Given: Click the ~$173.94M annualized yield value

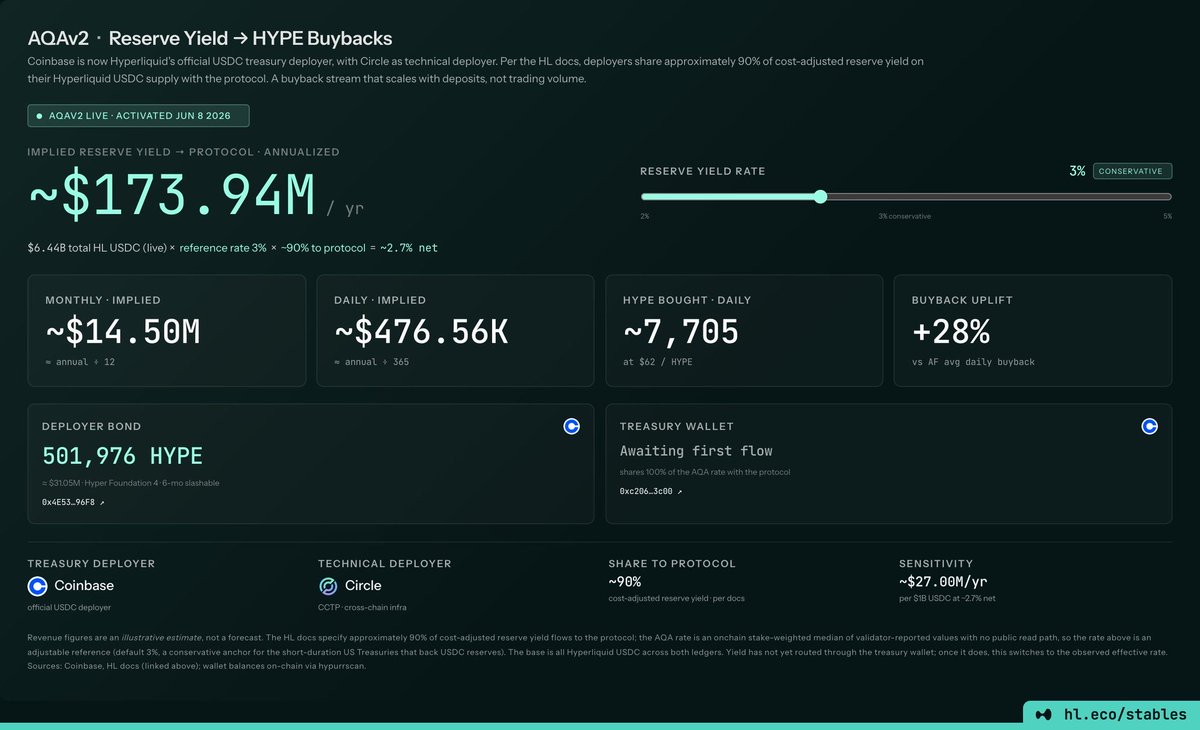Looking at the screenshot, I should coord(172,197).
